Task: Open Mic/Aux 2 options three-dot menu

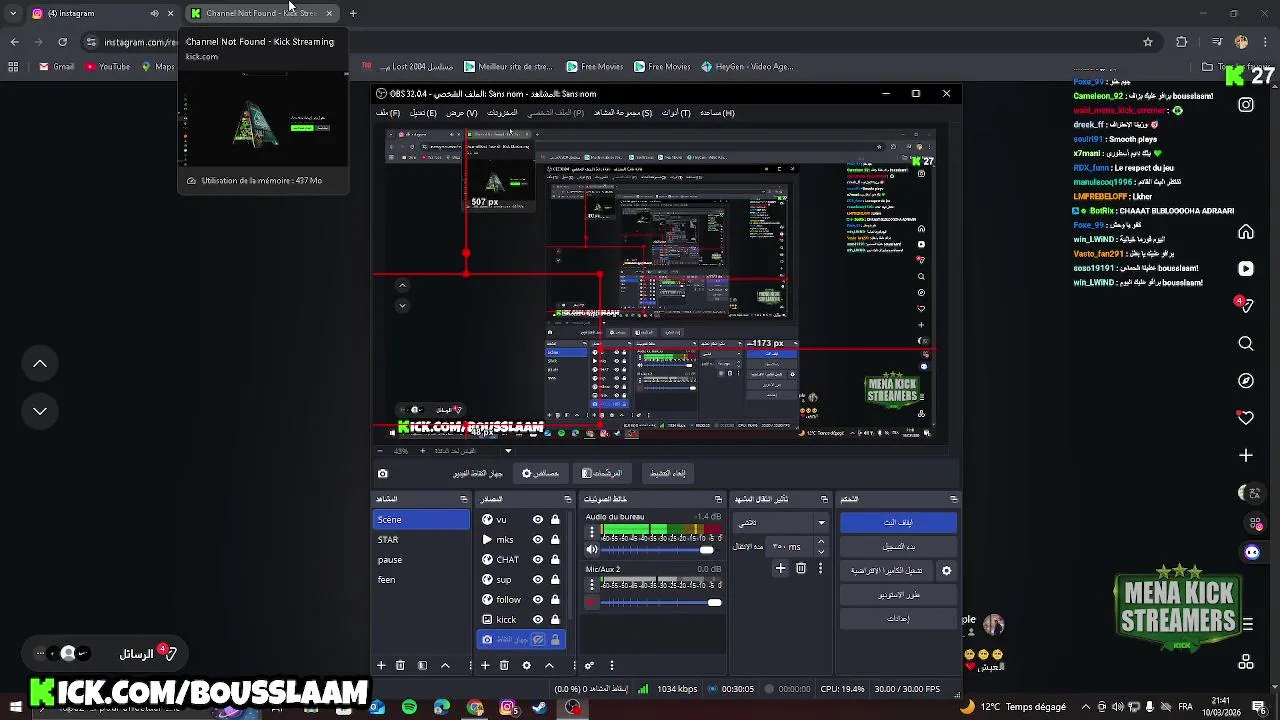Action: (591, 584)
